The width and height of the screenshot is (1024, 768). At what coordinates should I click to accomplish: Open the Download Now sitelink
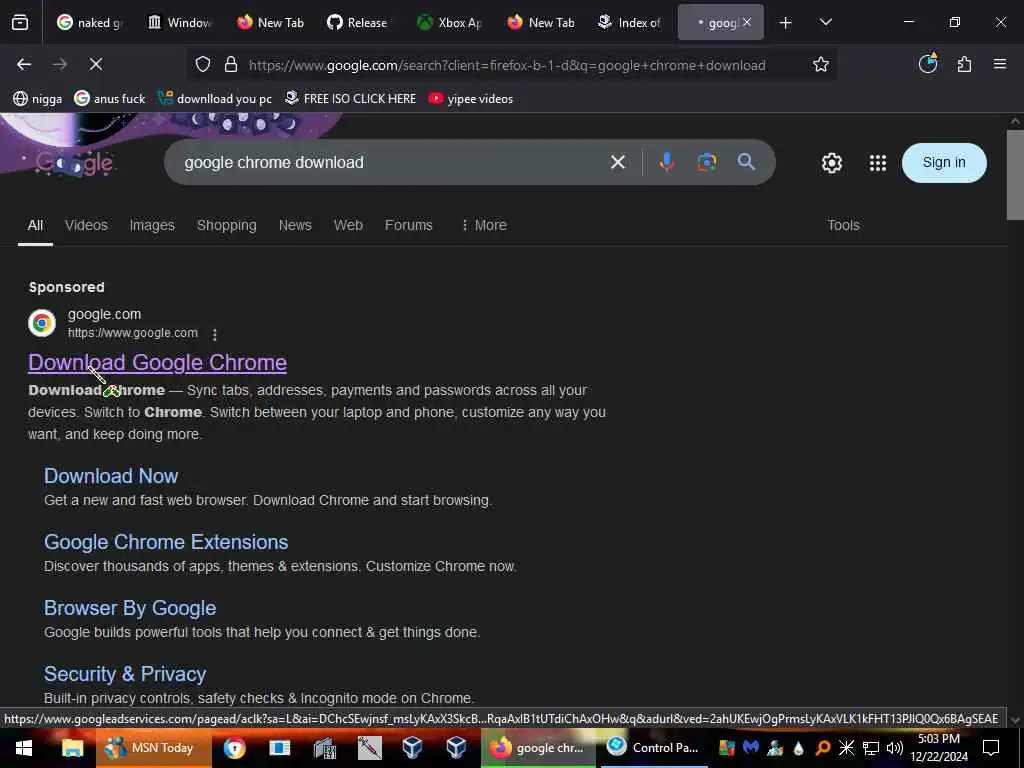111,475
